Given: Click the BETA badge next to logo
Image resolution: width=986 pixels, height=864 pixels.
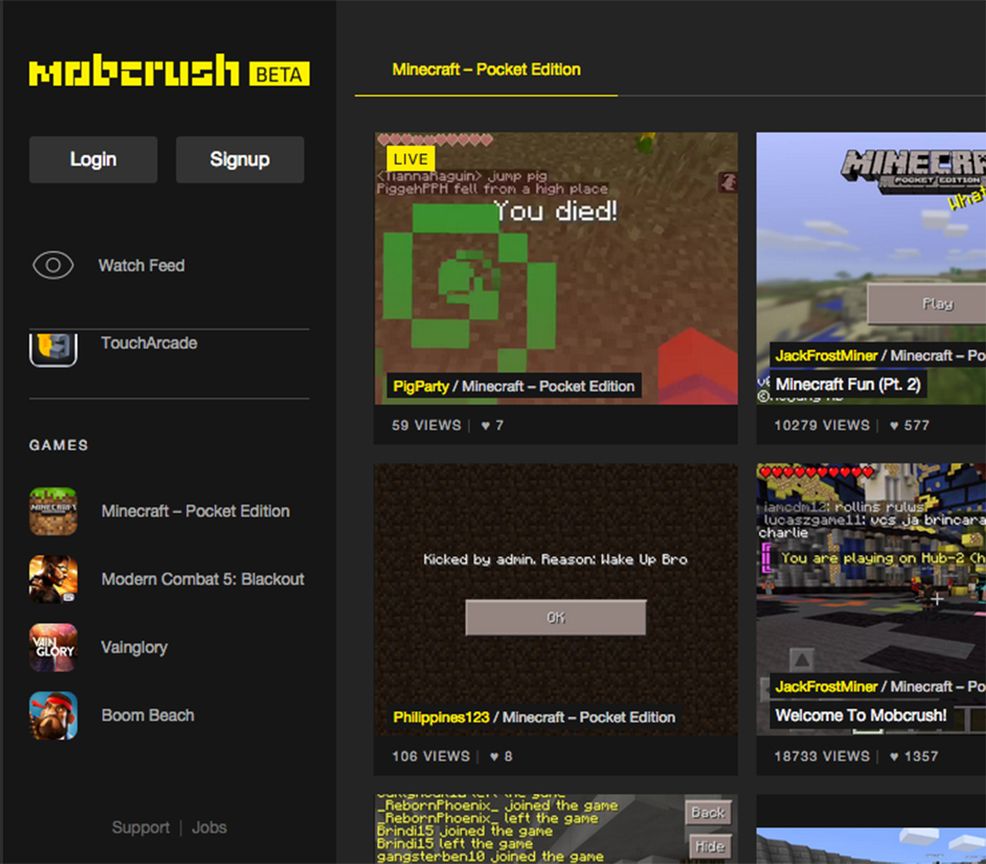Looking at the screenshot, I should click(279, 74).
